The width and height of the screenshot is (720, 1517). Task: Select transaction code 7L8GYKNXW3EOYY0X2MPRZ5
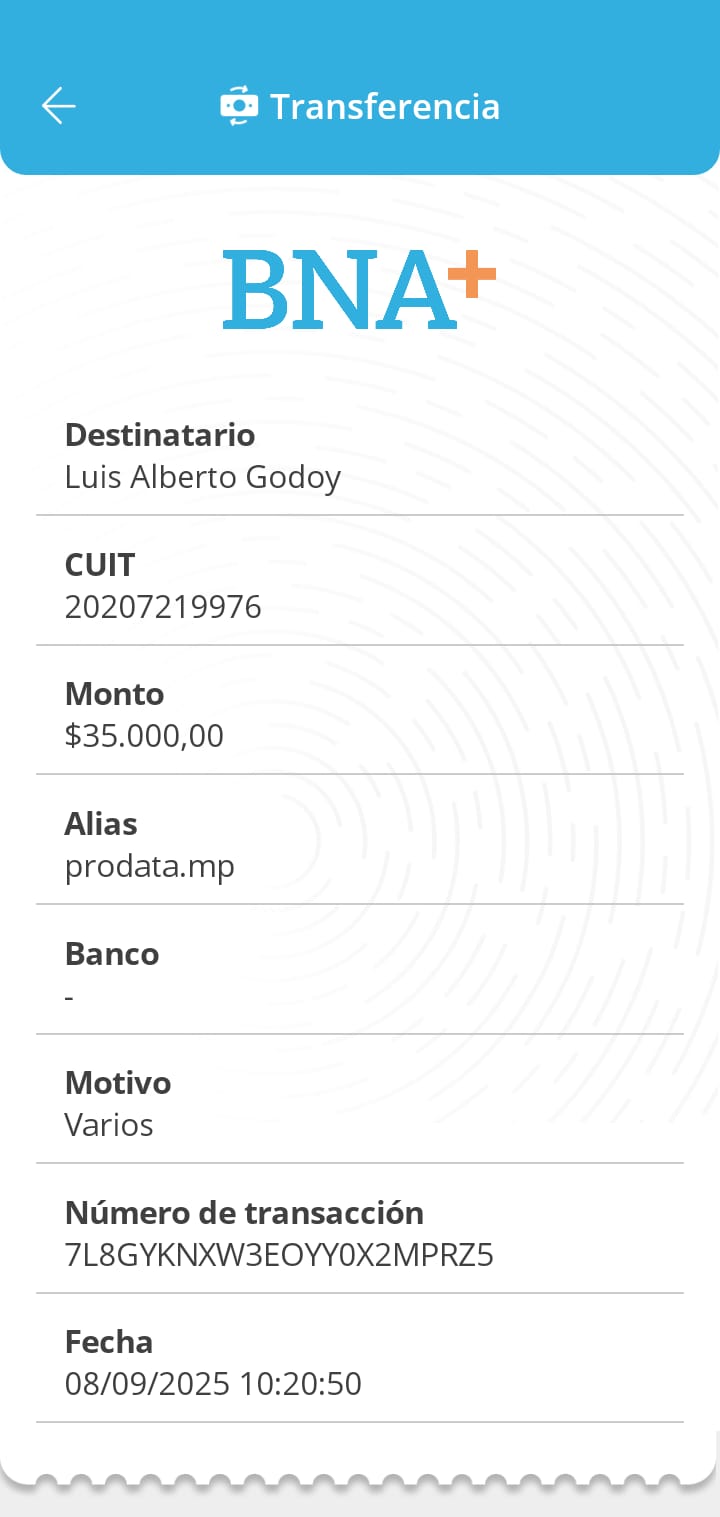pyautogui.click(x=279, y=1255)
